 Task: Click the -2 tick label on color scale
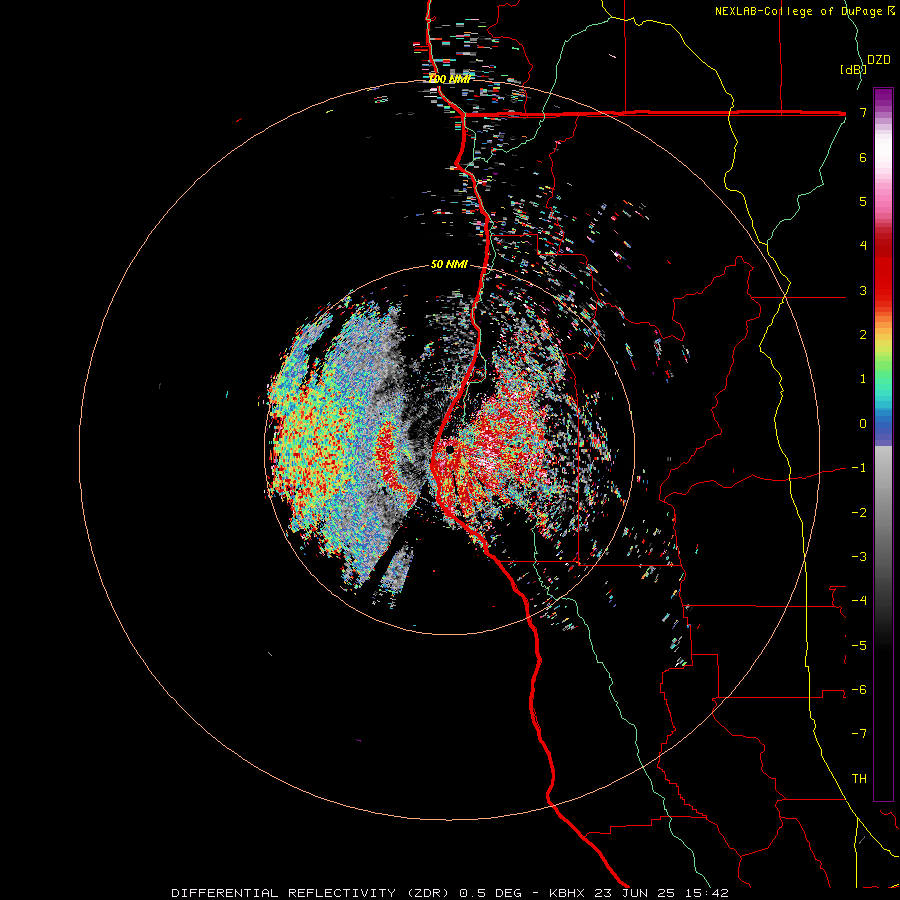coord(859,513)
